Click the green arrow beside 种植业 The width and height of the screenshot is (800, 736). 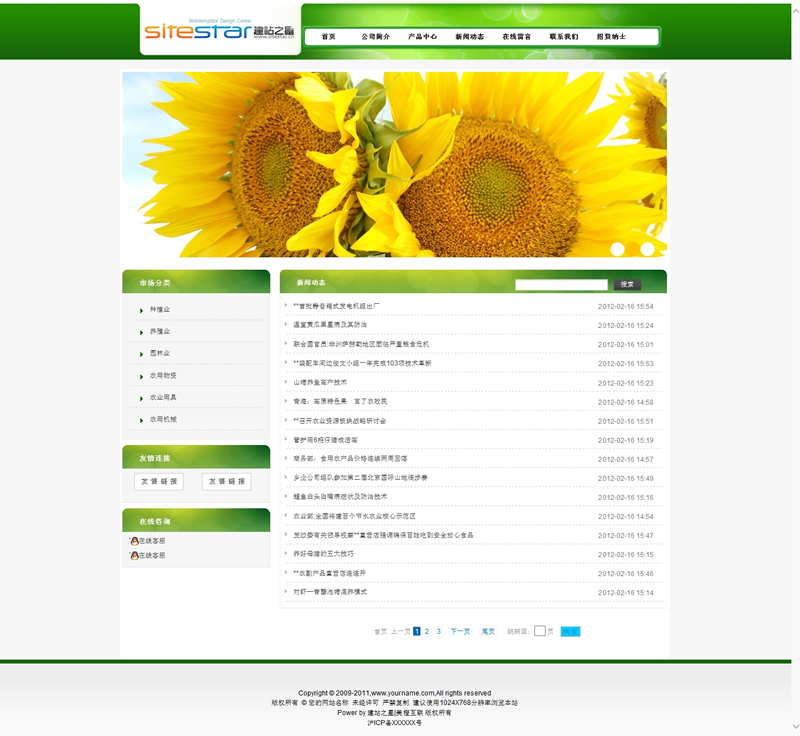click(x=141, y=310)
